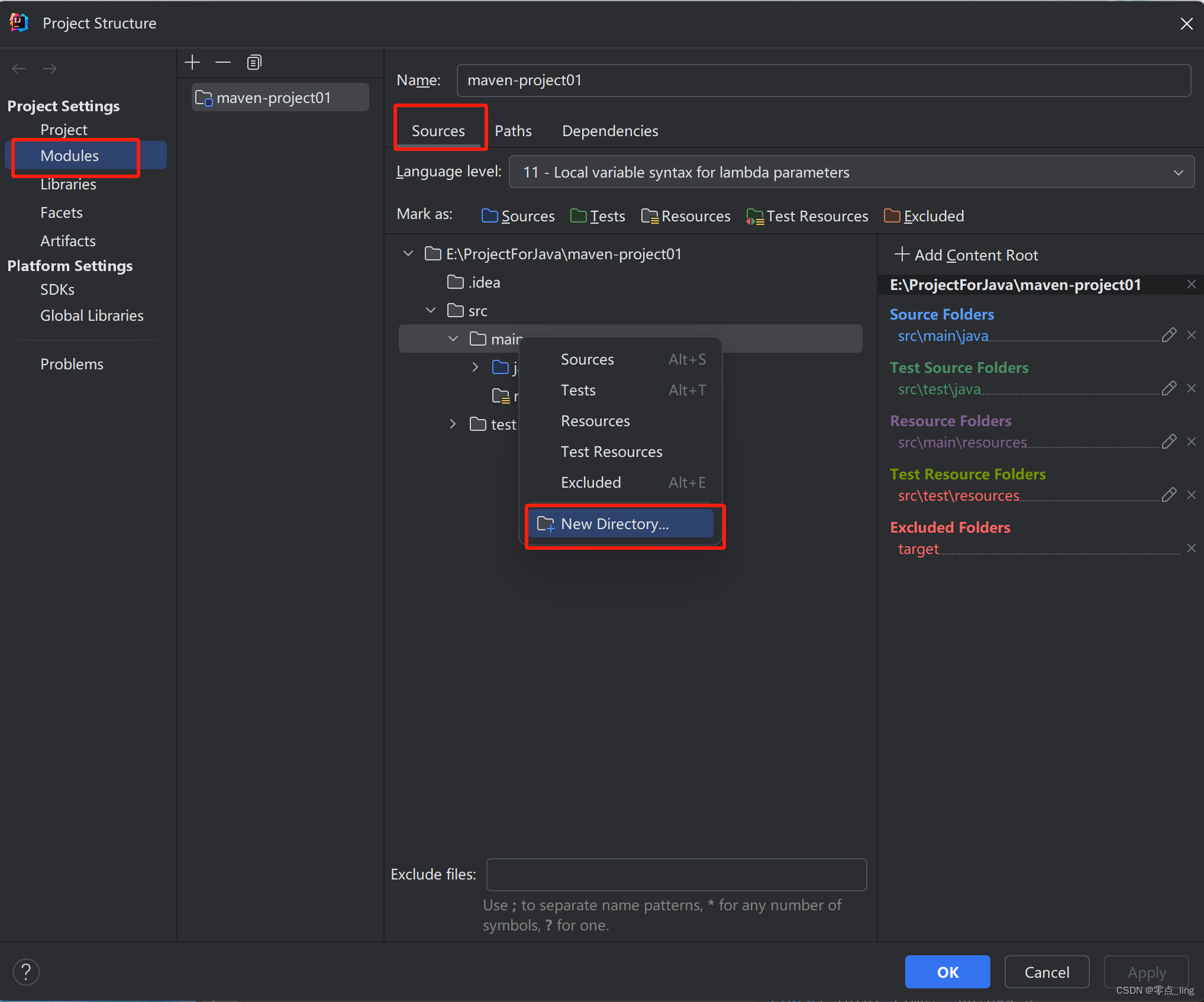Collapse the src folder in the tree
The image size is (1204, 1002).
pyautogui.click(x=431, y=311)
